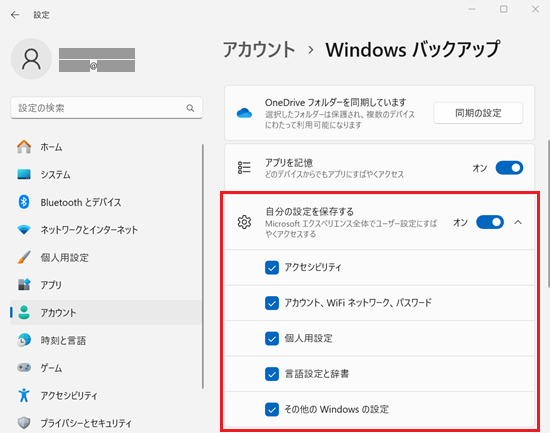Click the main page vertical scrollbar
Viewport: 550px width, 433px height.
548,213
